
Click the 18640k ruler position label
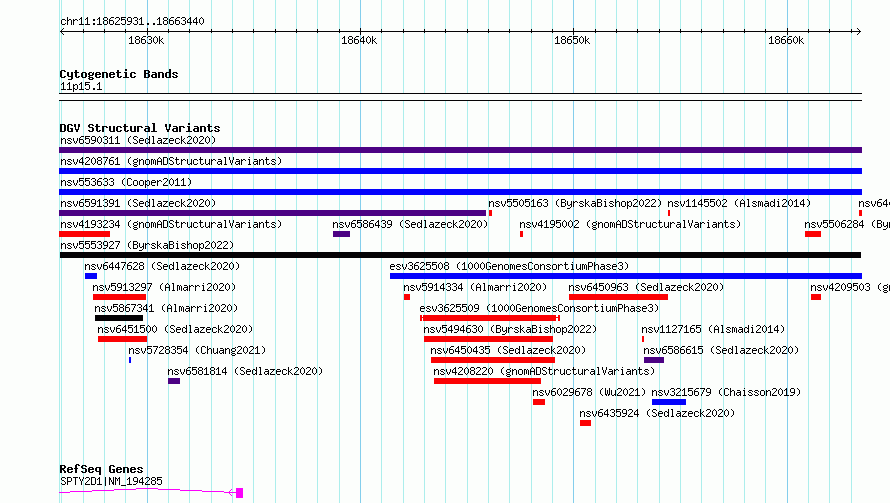click(359, 40)
